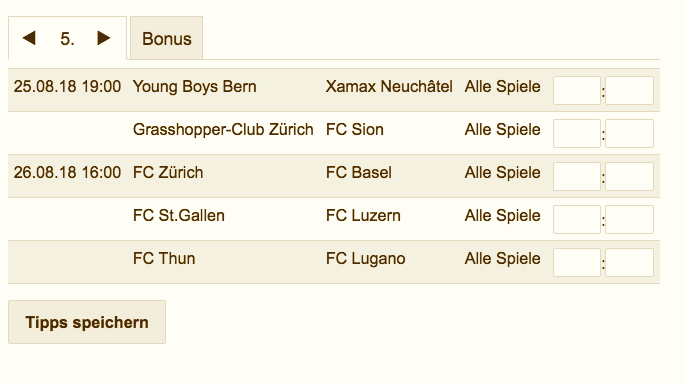
Task: Open Alle Spiele link in FC St.Gallen row
Action: point(502,215)
